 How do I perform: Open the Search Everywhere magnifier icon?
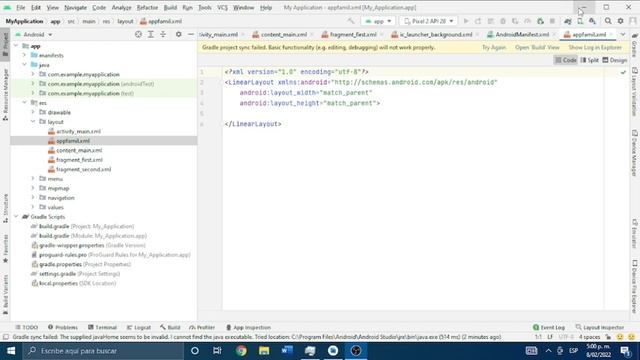click(608, 21)
